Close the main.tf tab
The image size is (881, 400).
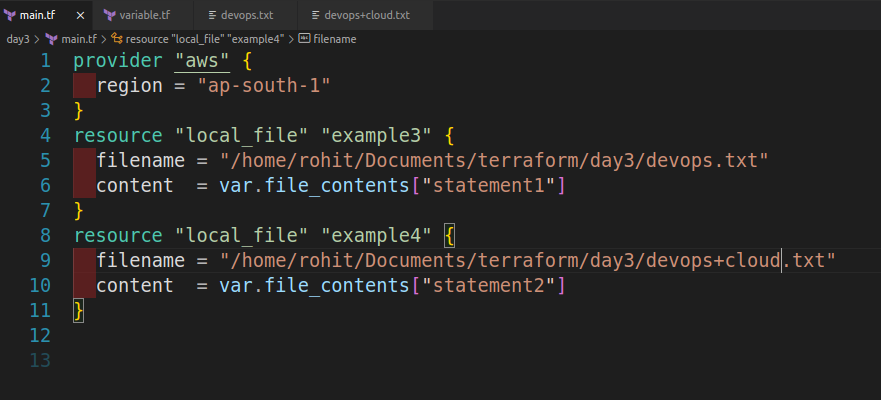point(80,15)
